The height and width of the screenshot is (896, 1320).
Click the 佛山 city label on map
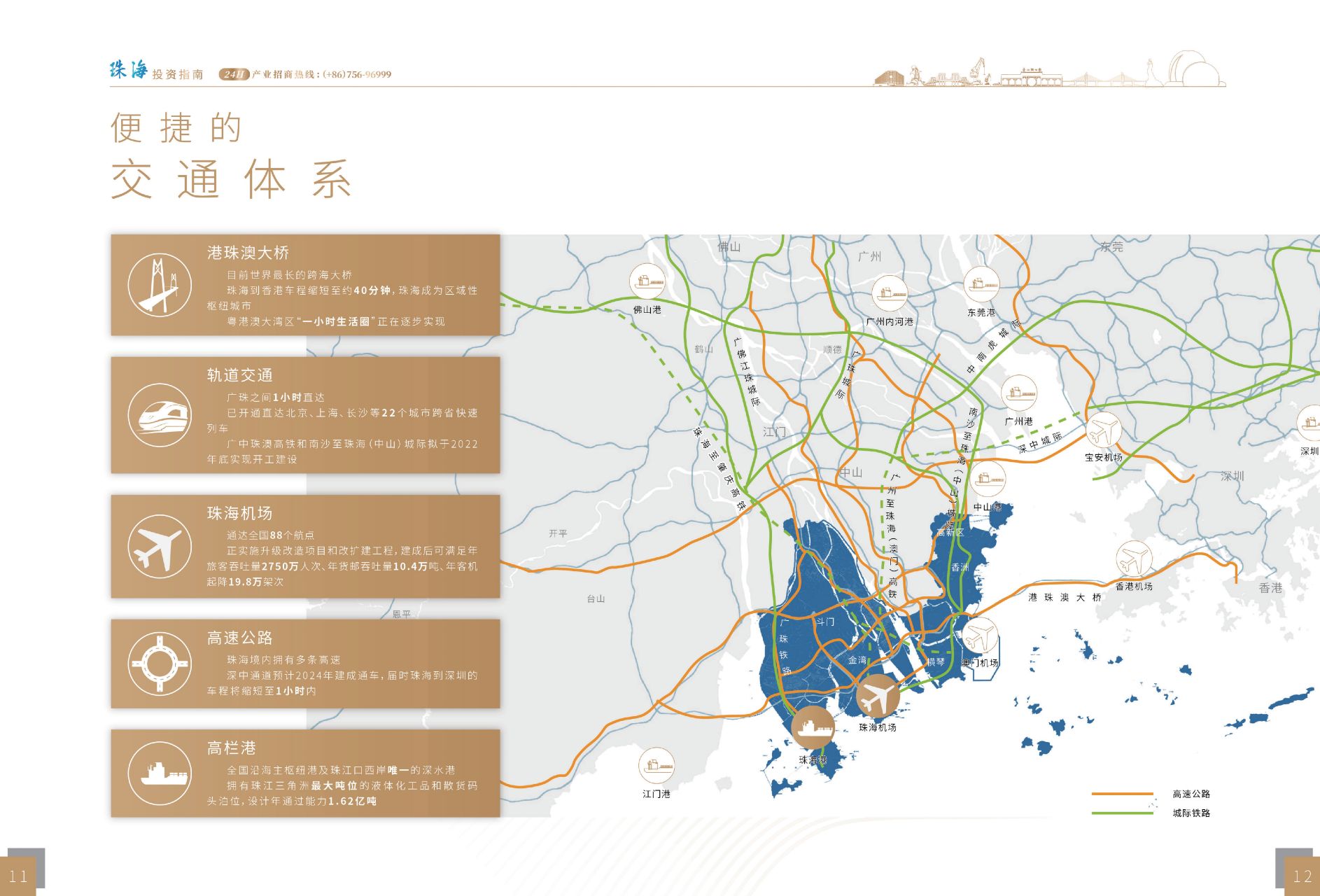coord(729,246)
